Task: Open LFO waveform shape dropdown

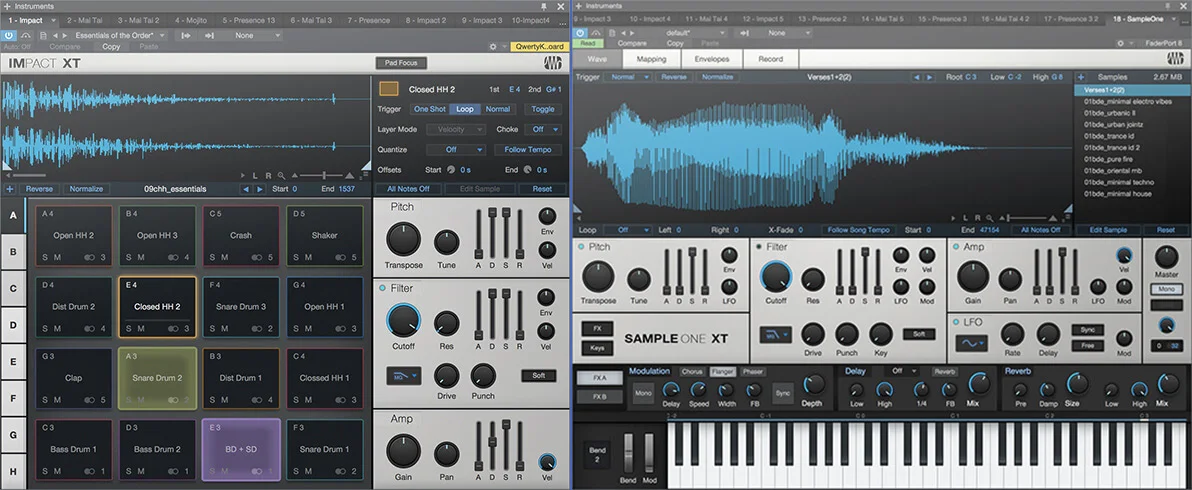Action: click(972, 343)
